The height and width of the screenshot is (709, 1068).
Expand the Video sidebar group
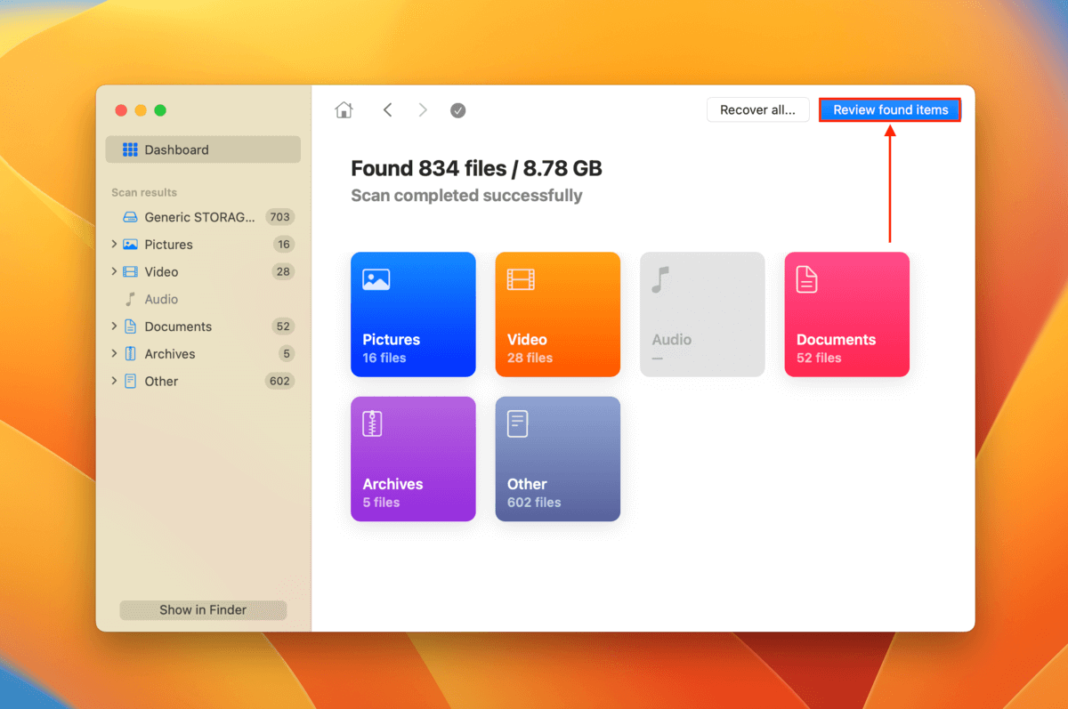point(114,272)
